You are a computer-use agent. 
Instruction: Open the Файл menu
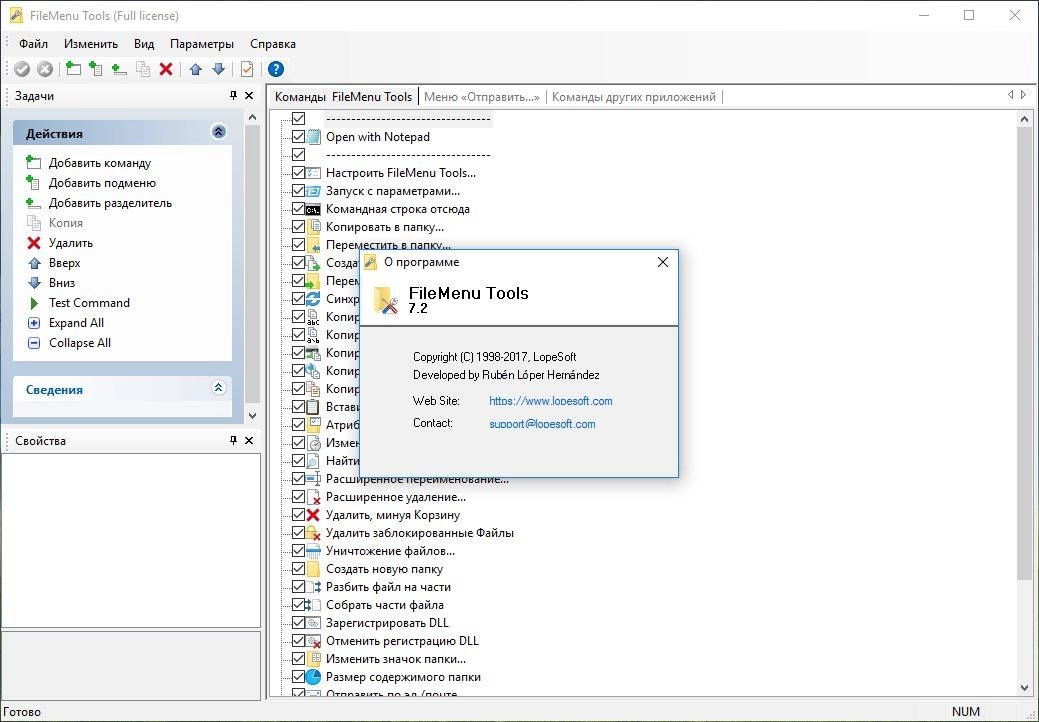point(33,44)
